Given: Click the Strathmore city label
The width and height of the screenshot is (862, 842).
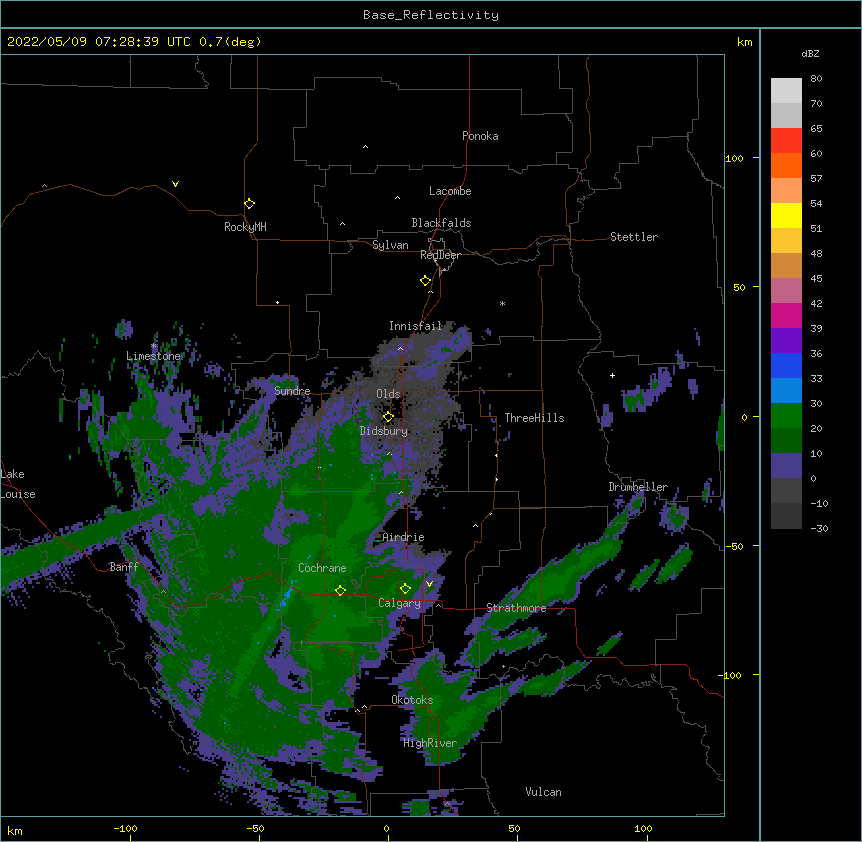Looking at the screenshot, I should pyautogui.click(x=516, y=608).
